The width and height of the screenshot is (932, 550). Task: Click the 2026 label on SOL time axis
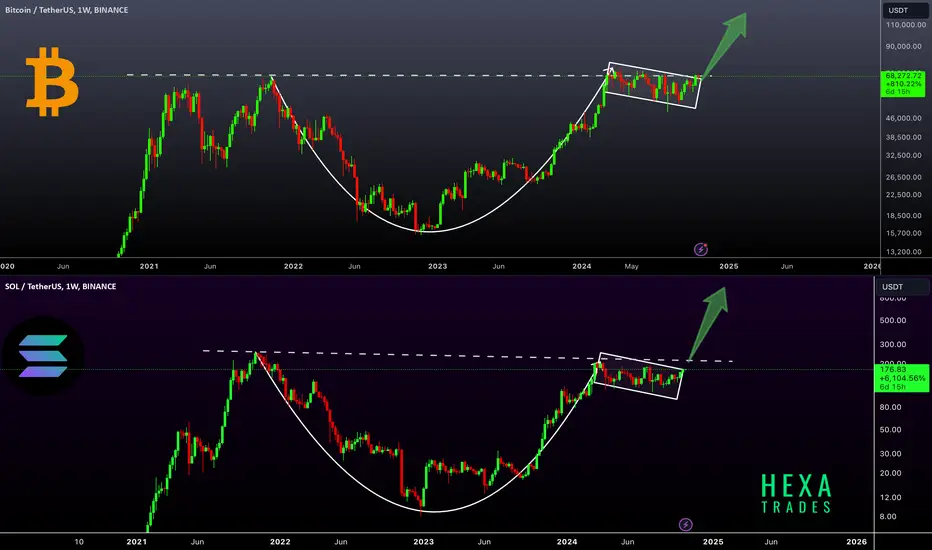click(x=857, y=542)
